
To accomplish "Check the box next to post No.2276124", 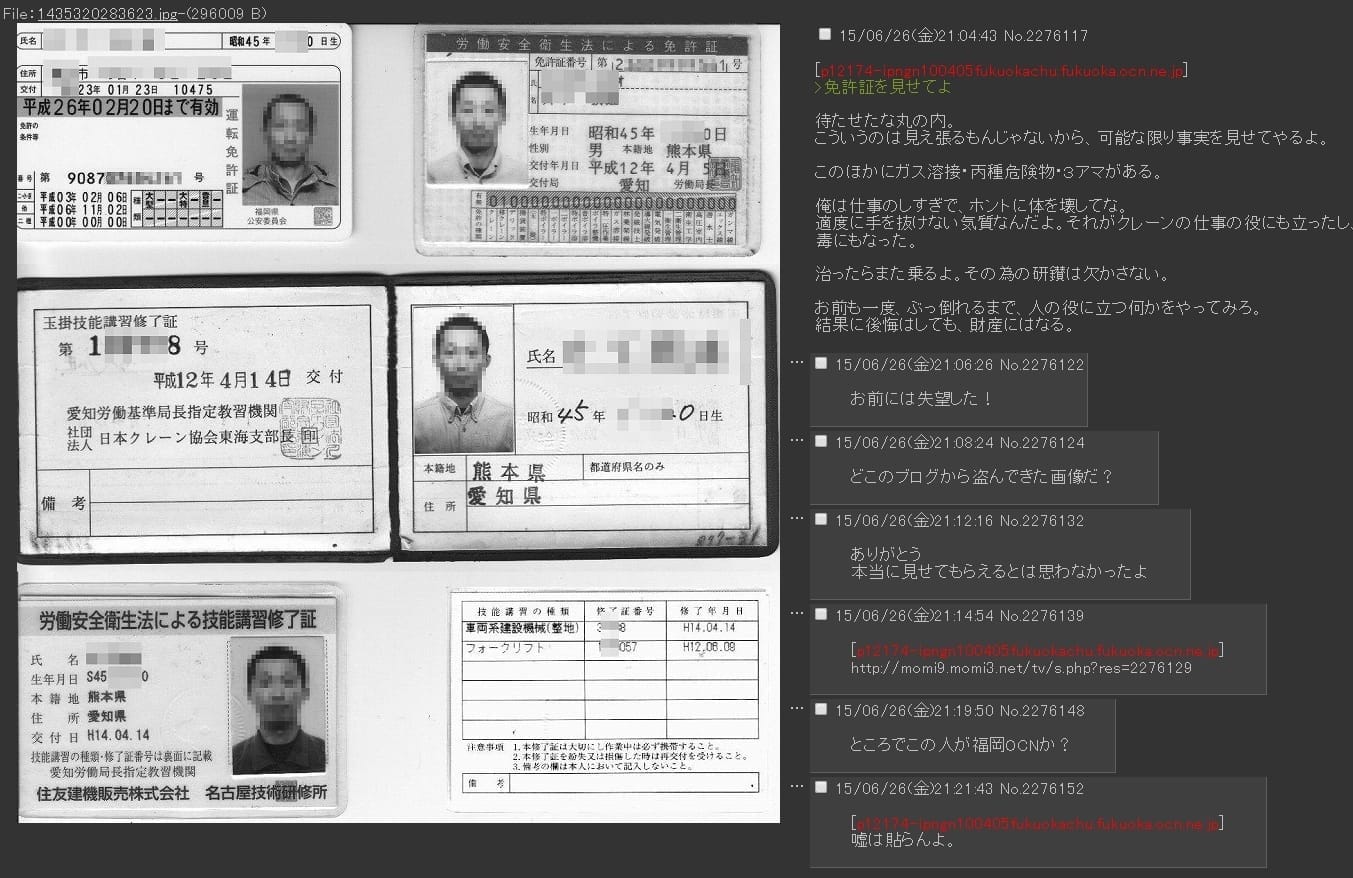I will (821, 441).
